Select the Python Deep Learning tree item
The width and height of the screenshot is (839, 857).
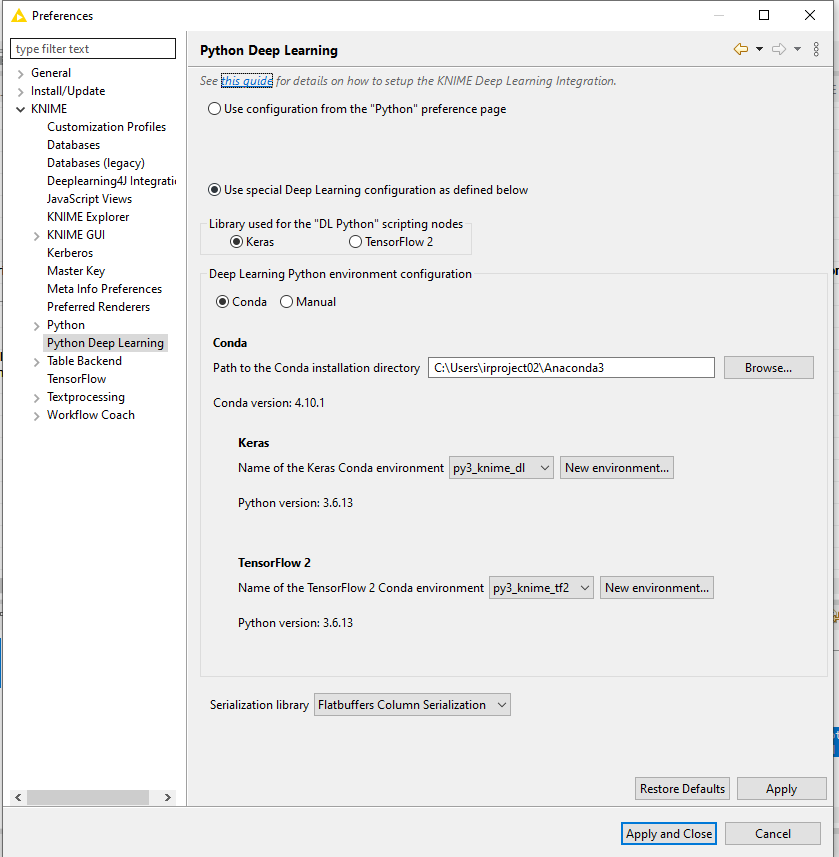[105, 343]
